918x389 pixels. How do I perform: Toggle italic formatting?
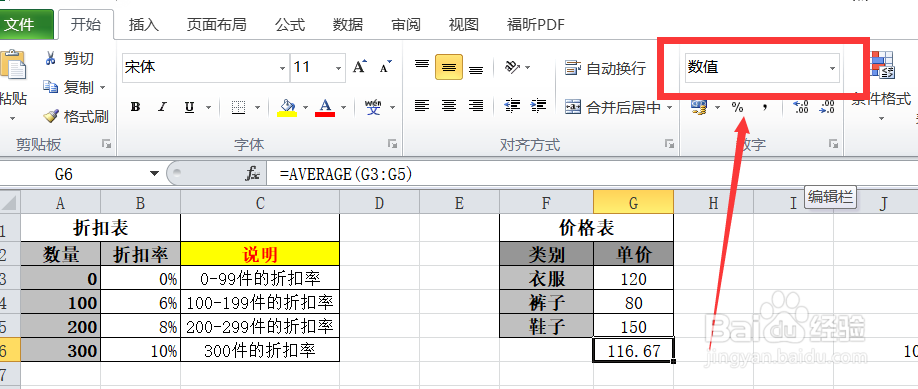[163, 107]
